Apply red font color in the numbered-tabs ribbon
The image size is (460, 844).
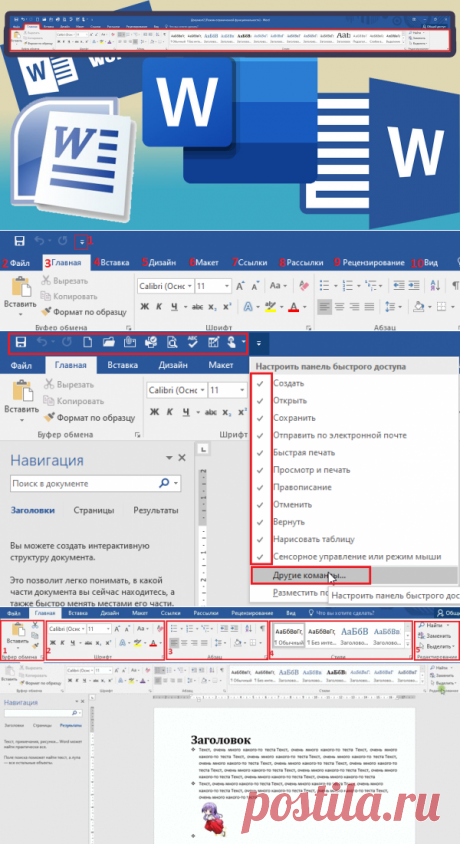click(x=293, y=307)
